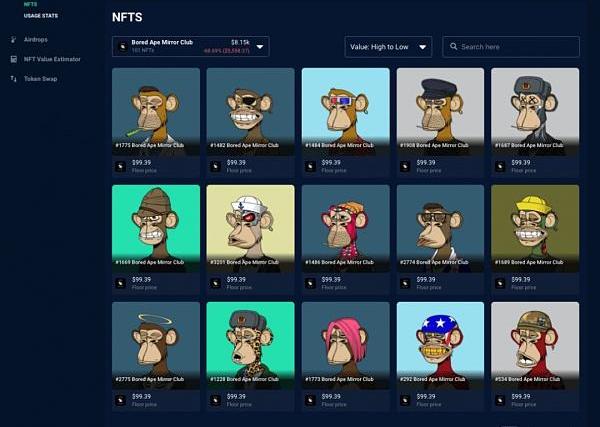The width and height of the screenshot is (600, 427).
Task: Click the Airdrops sidebar icon
Action: coord(13,39)
